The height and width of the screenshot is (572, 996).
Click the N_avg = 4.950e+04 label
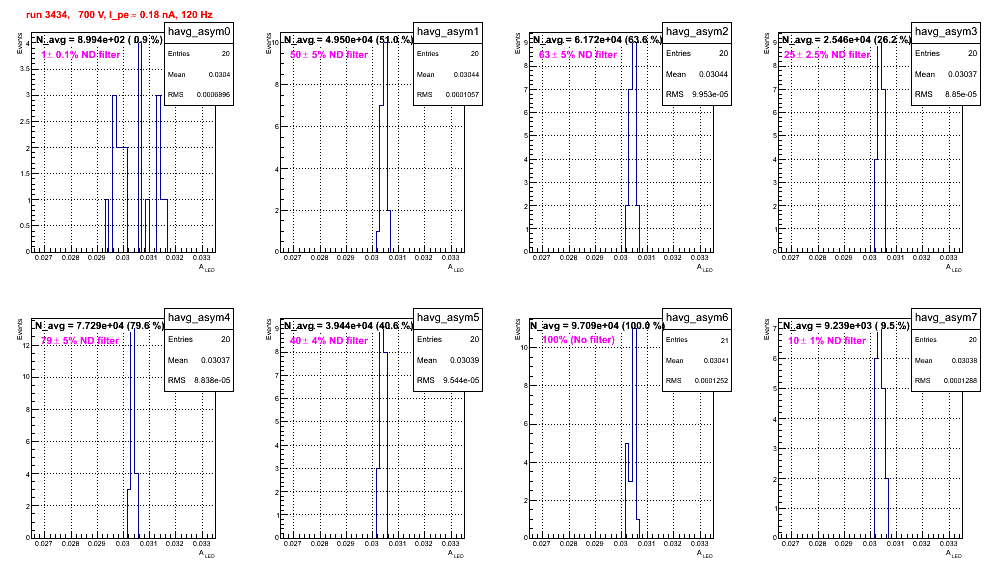[x=348, y=39]
